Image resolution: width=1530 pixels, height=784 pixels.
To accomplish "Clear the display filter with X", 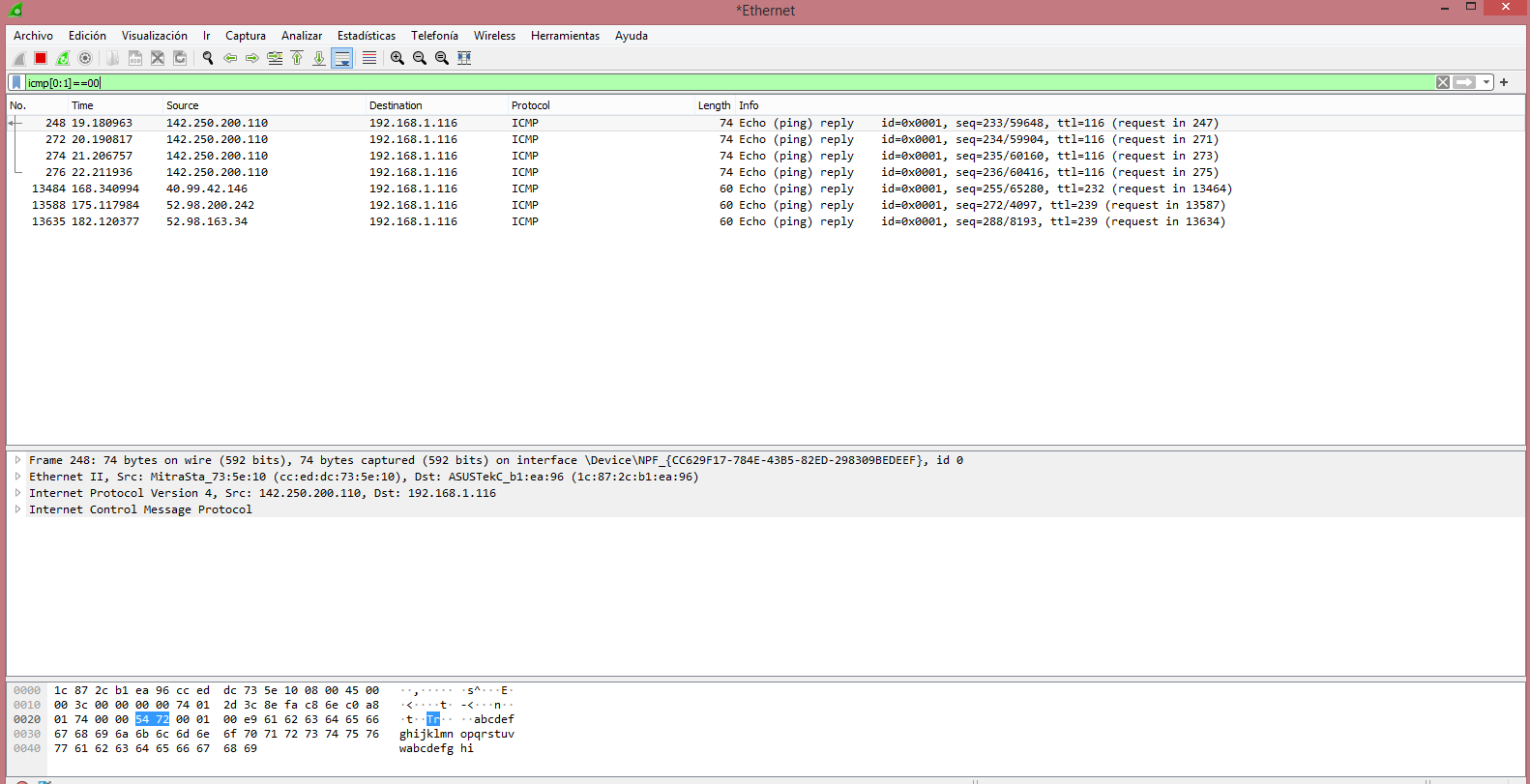I will [1443, 82].
